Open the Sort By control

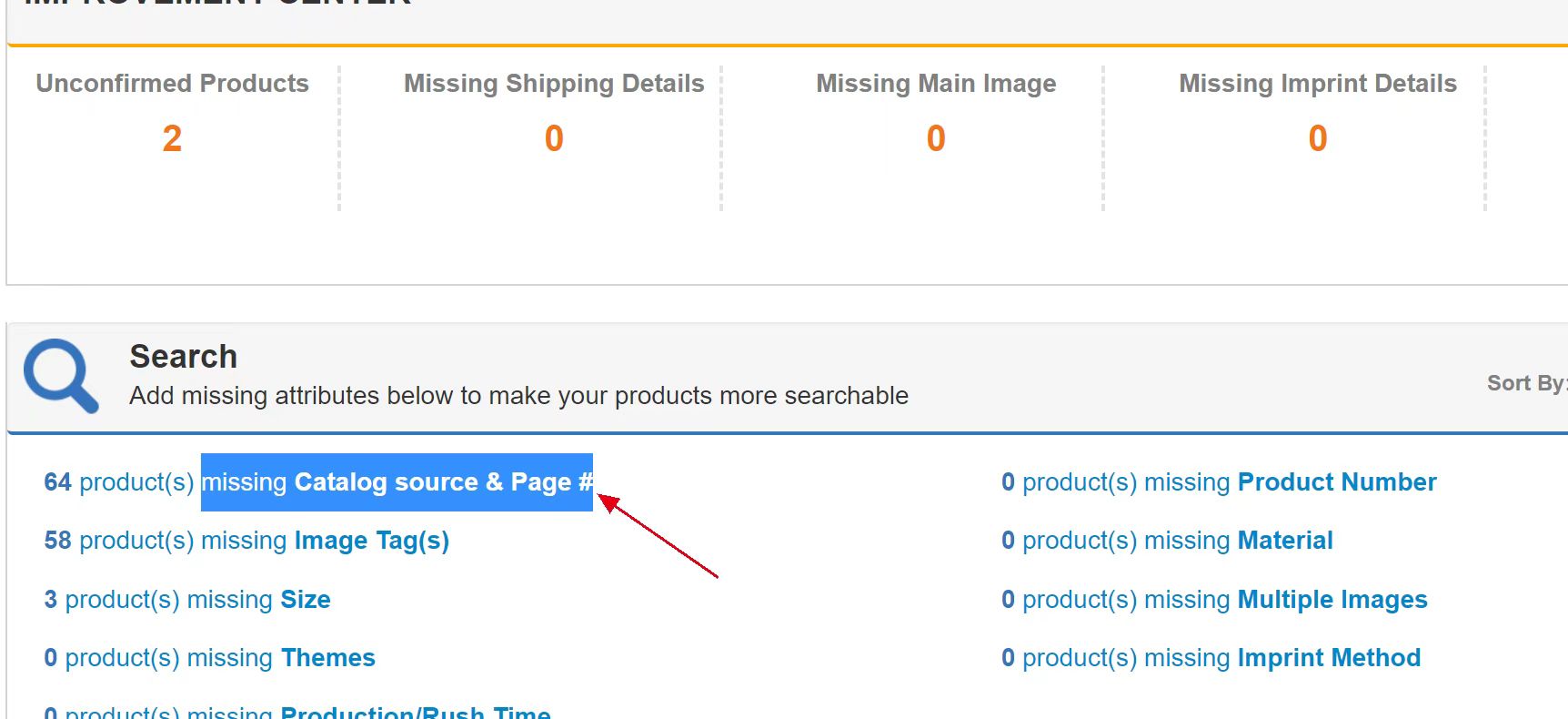1526,383
